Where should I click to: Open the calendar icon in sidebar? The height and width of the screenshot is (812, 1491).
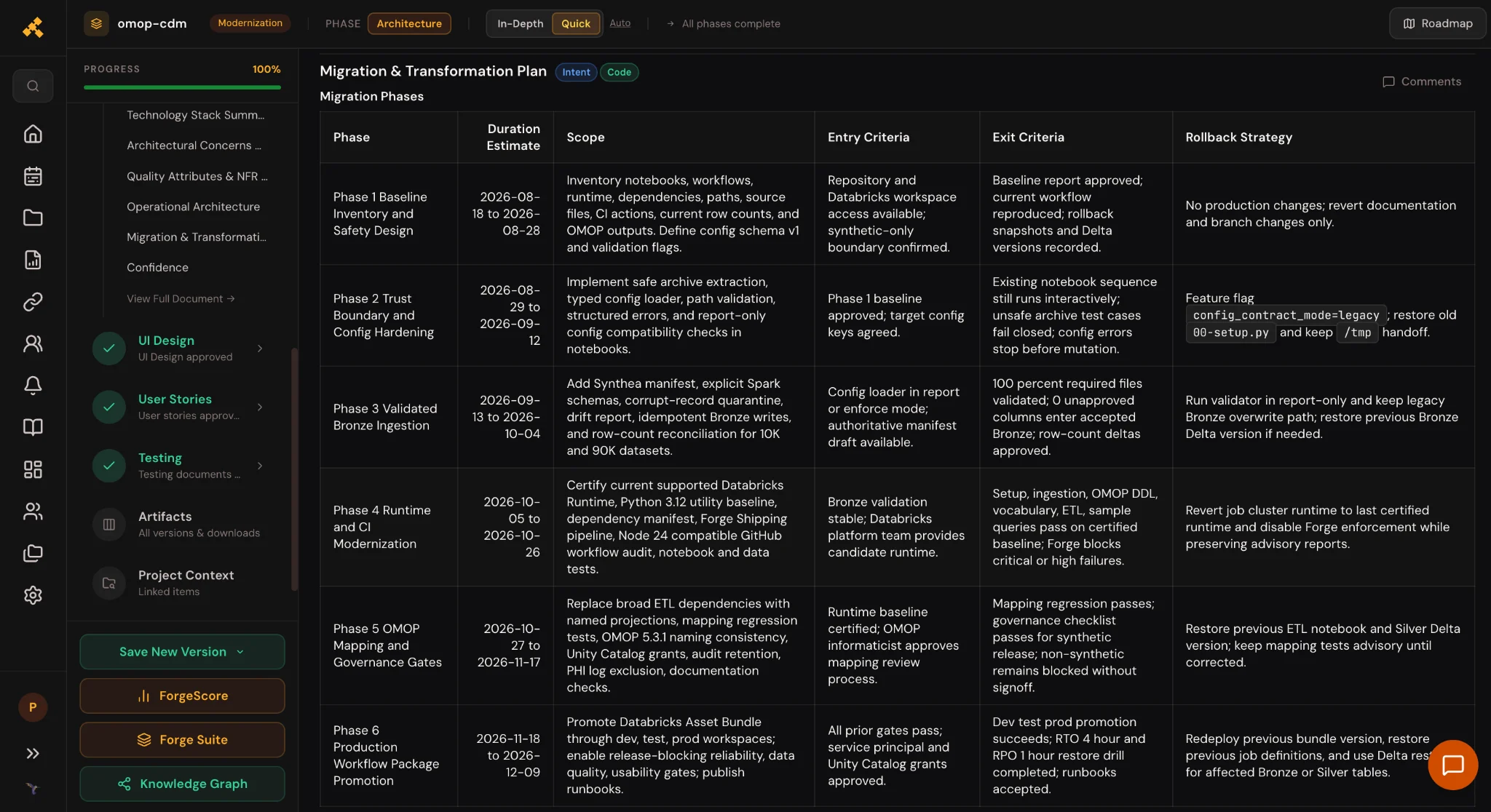[33, 176]
